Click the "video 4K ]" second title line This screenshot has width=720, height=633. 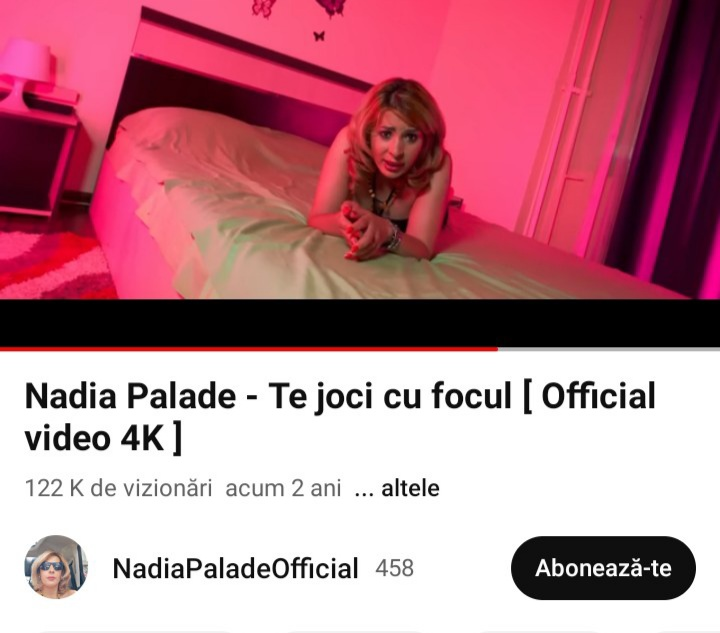point(103,438)
